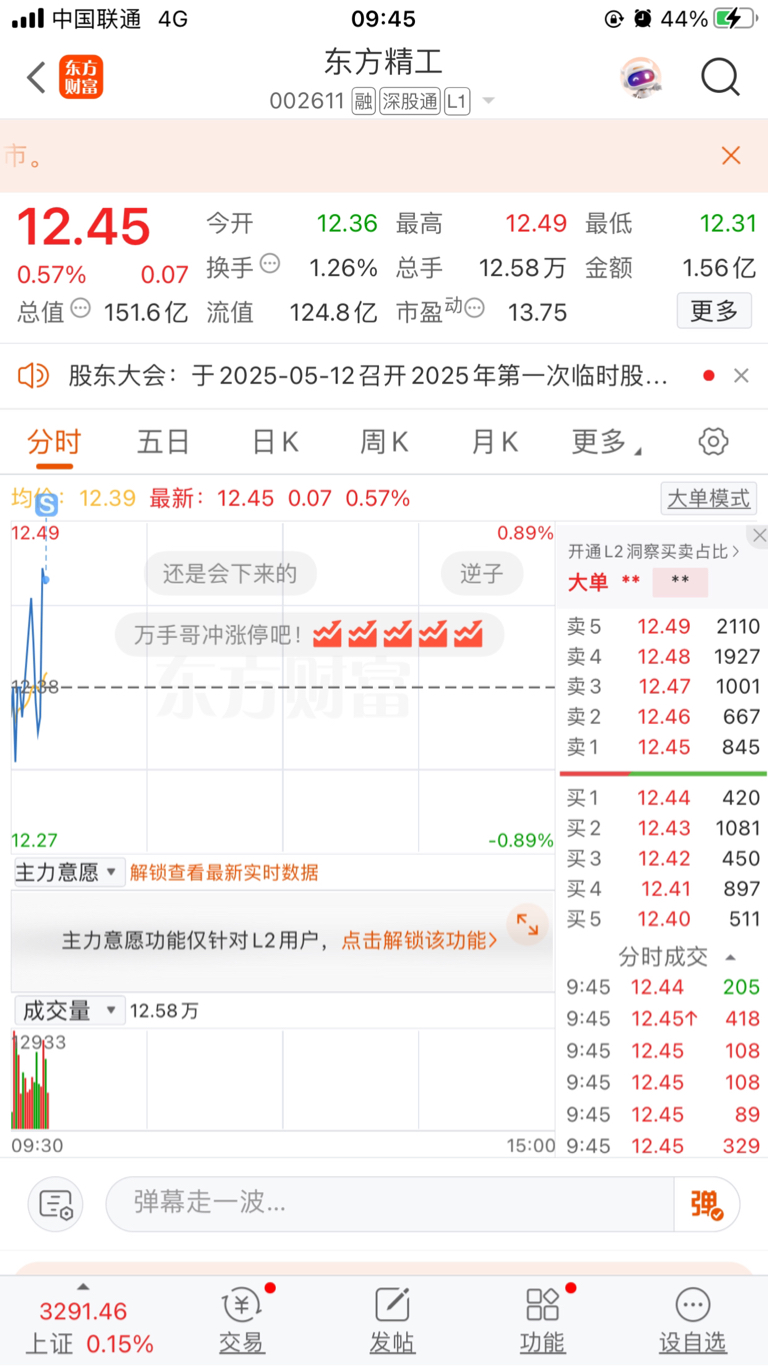Tap the cellular signal bars icon
The width and height of the screenshot is (768, 1366).
(x=28, y=18)
